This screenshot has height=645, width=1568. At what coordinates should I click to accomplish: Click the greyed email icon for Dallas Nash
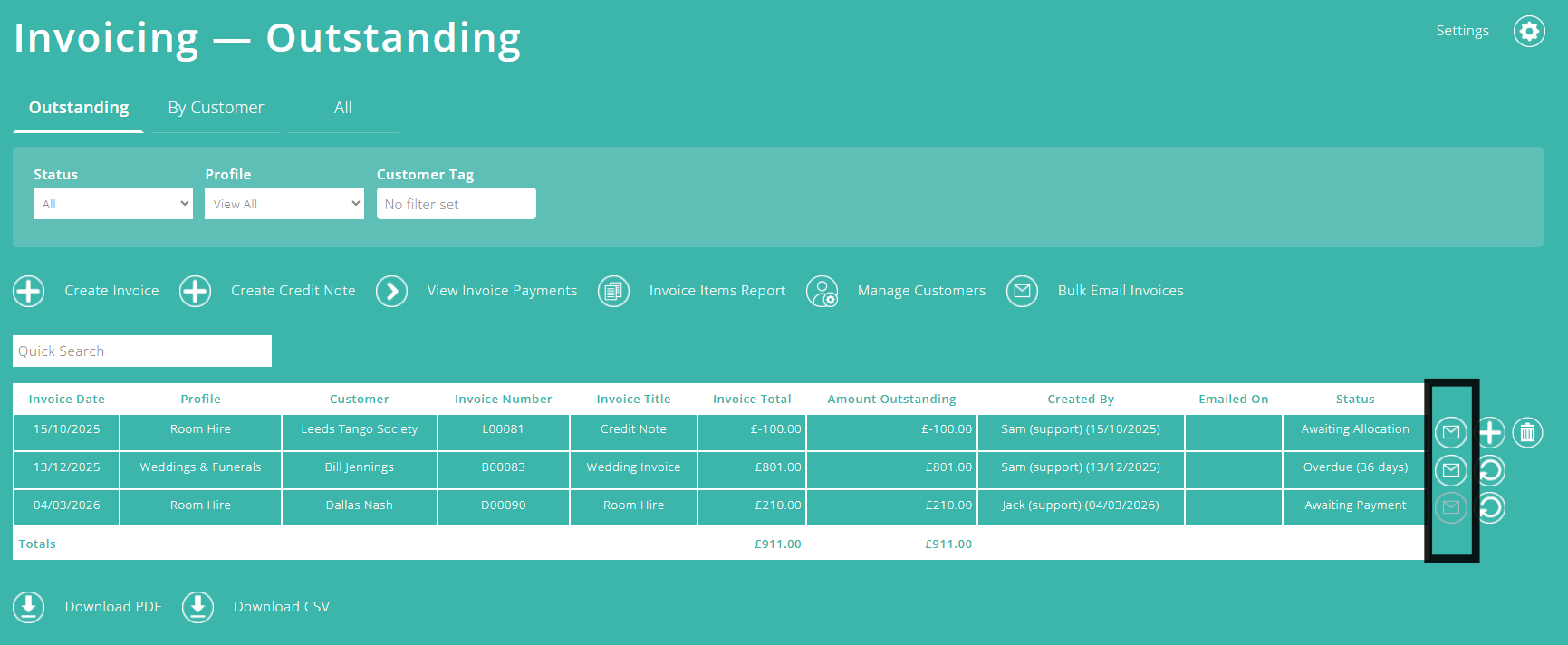1451,507
